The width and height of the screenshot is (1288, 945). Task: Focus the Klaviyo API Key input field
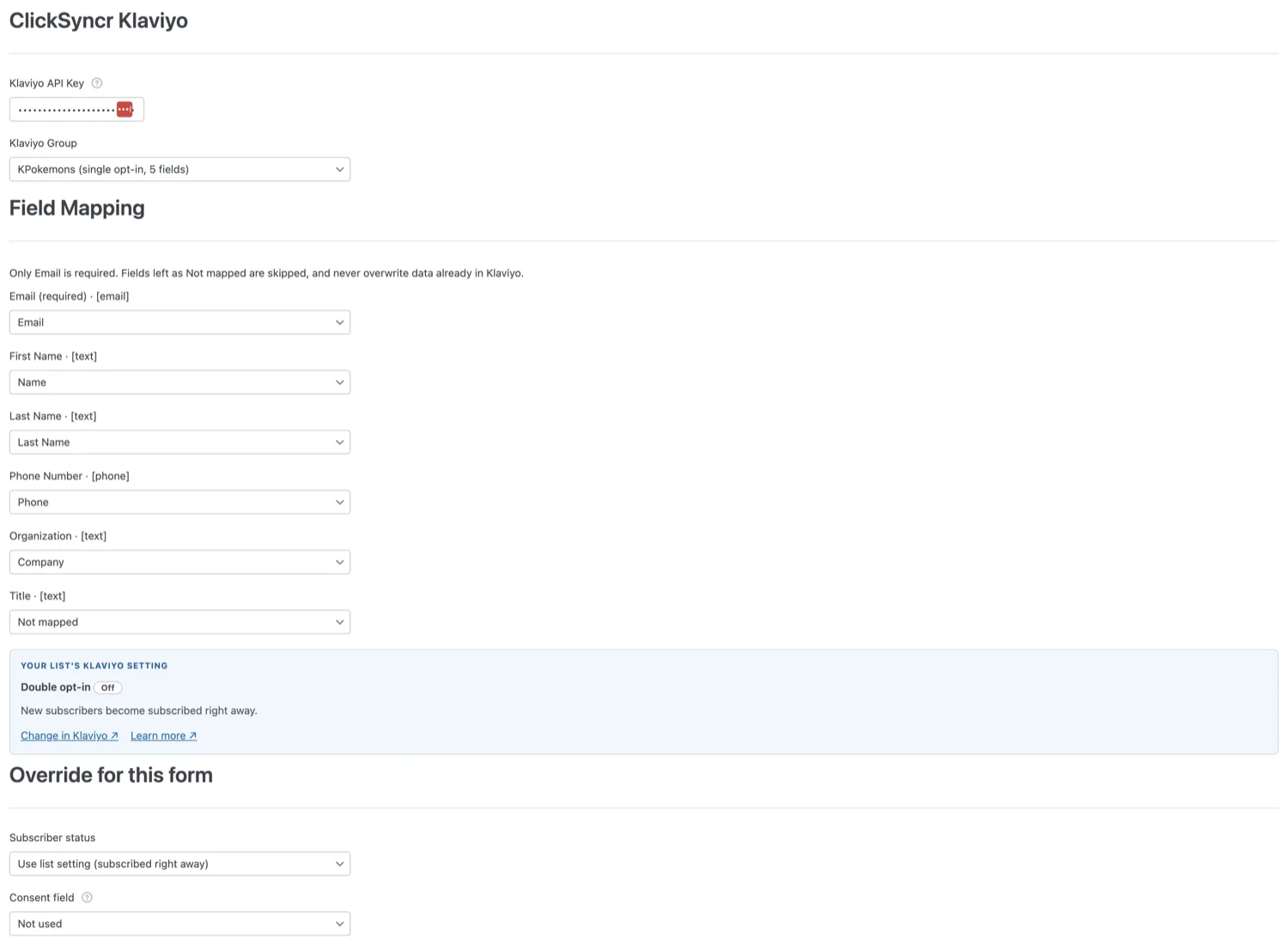click(x=76, y=109)
